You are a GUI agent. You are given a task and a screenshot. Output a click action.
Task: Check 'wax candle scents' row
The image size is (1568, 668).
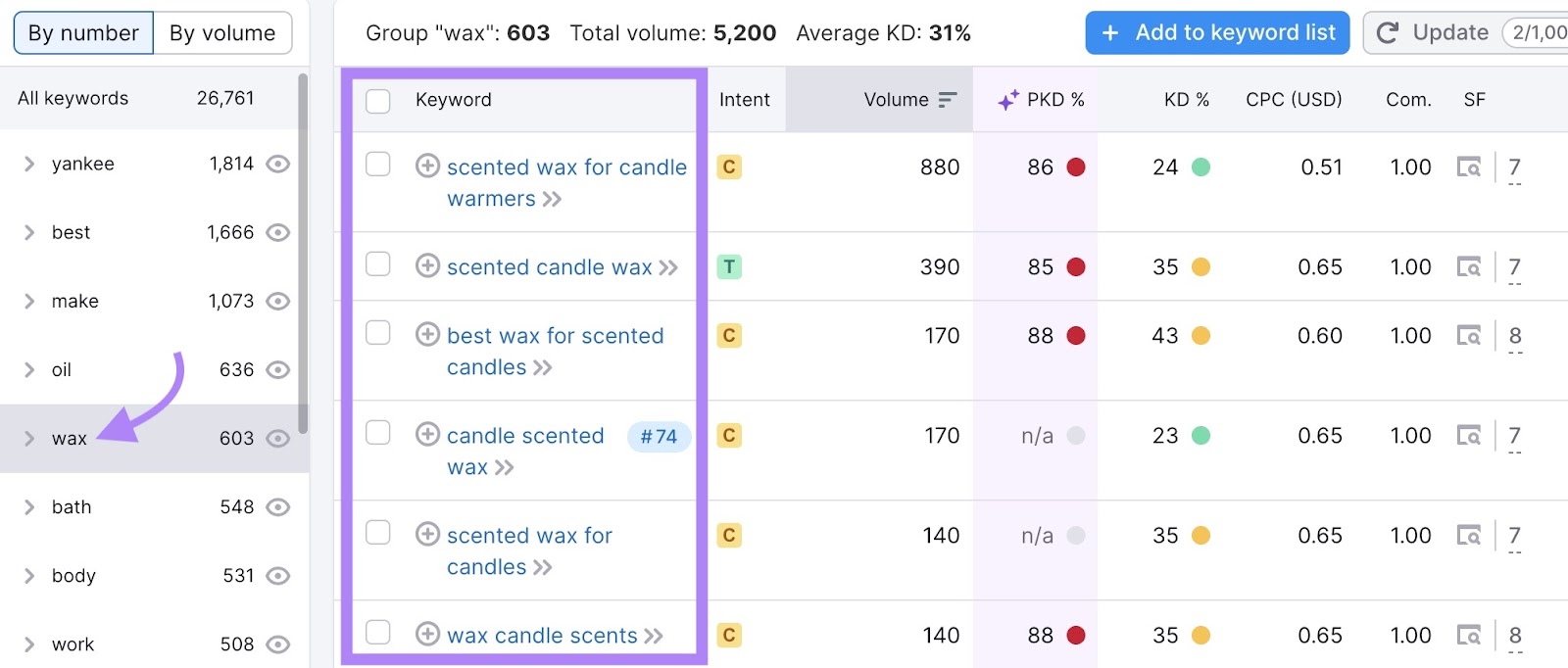[378, 632]
